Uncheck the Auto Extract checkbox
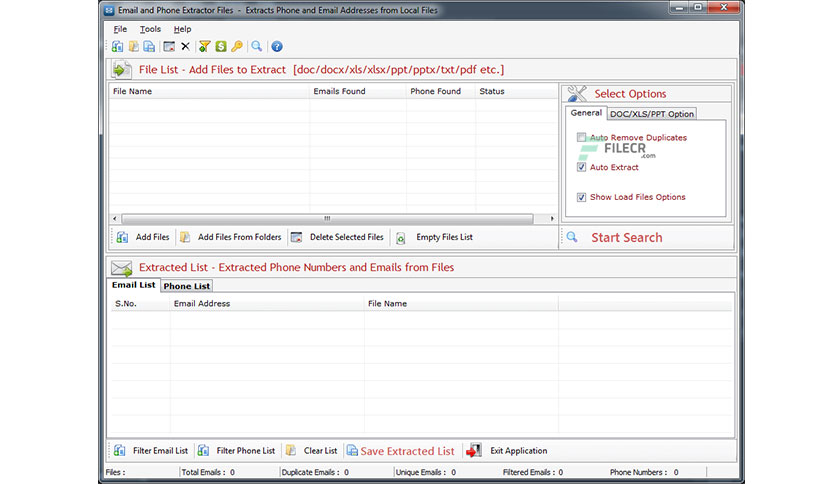The image size is (836, 484). [581, 167]
